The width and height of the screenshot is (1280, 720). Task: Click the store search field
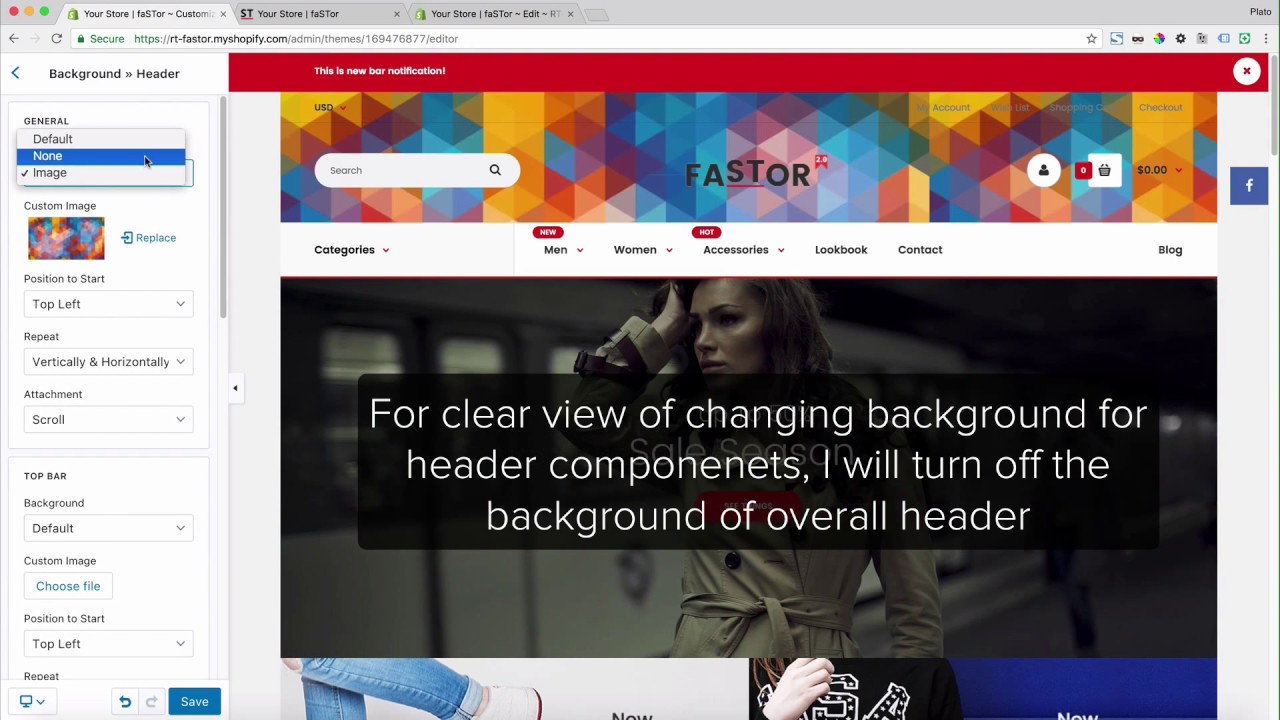coord(417,170)
